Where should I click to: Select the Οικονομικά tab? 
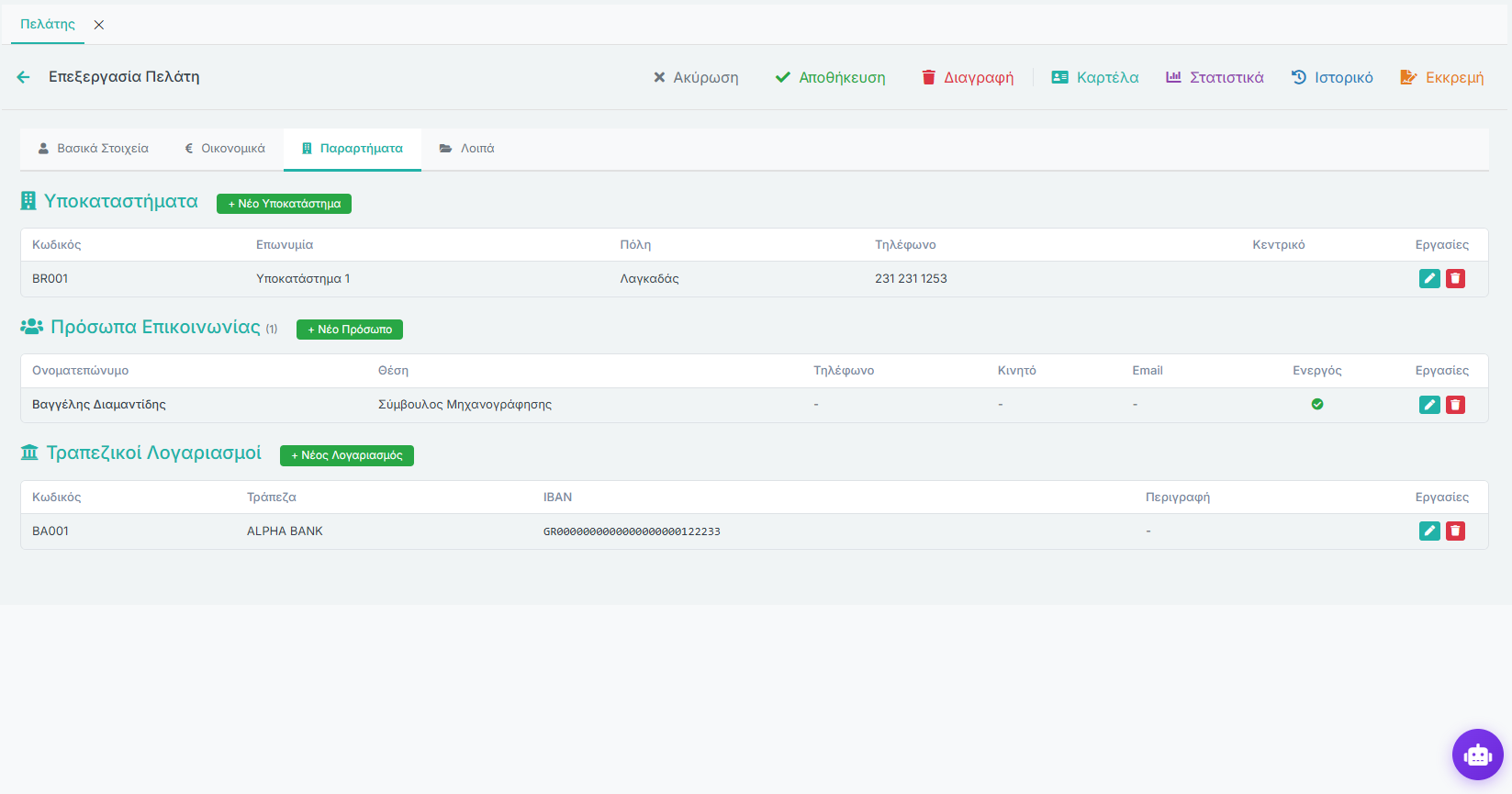(x=225, y=149)
